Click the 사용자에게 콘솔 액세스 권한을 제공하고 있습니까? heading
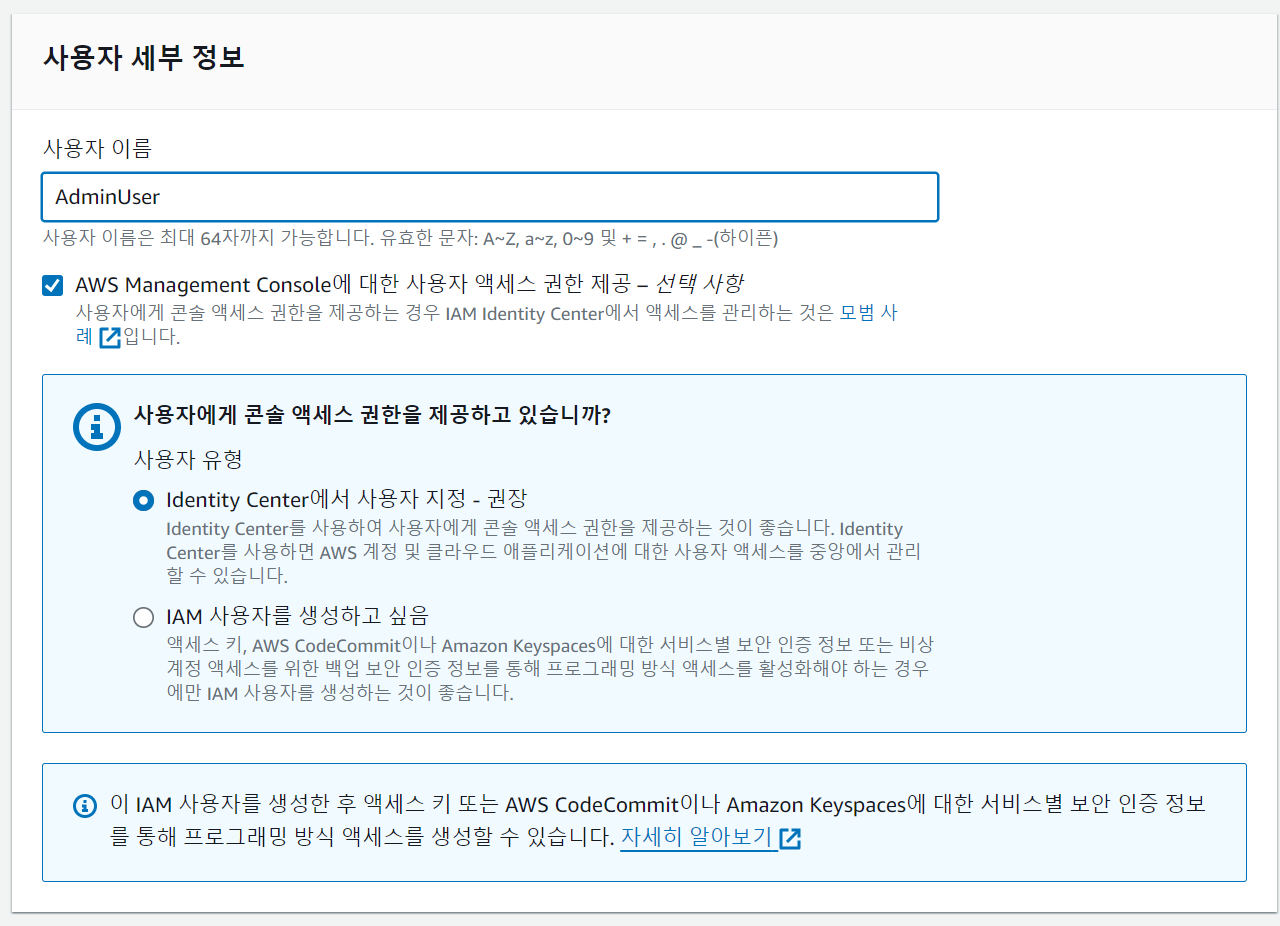 [x=372, y=415]
